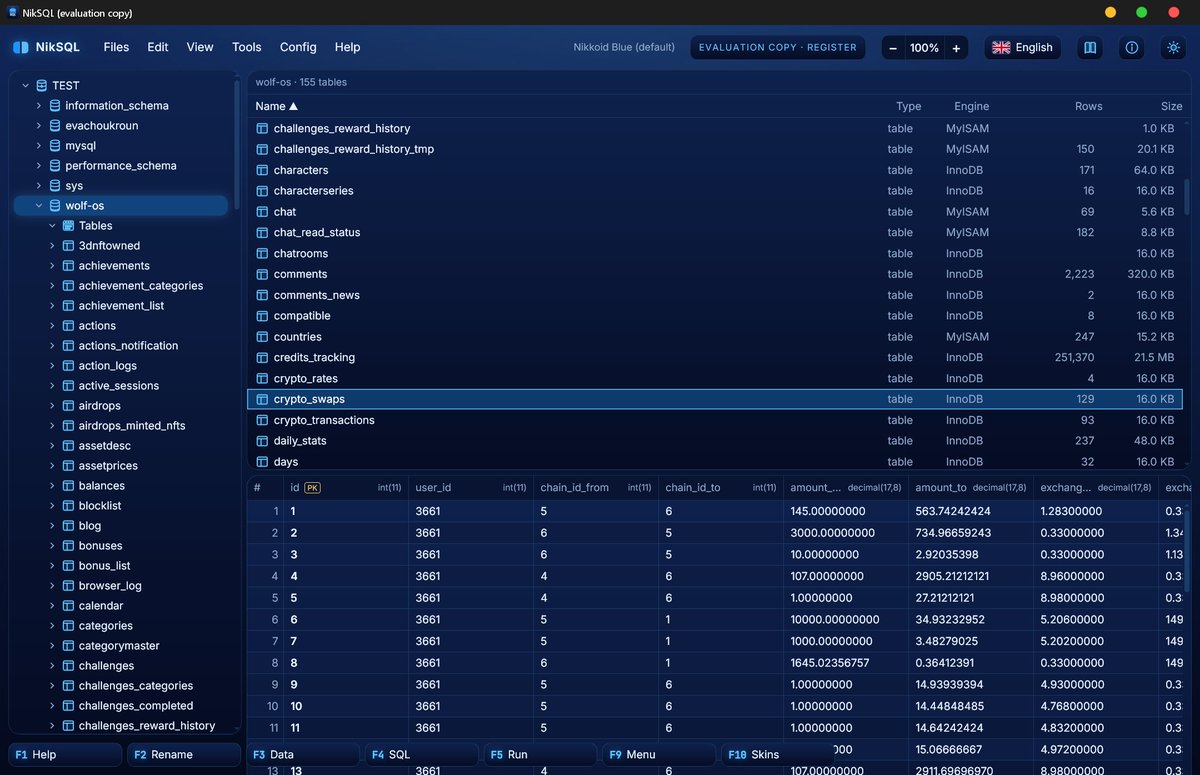Select challenges_completed in the tree
The width and height of the screenshot is (1200, 775).
coord(135,706)
